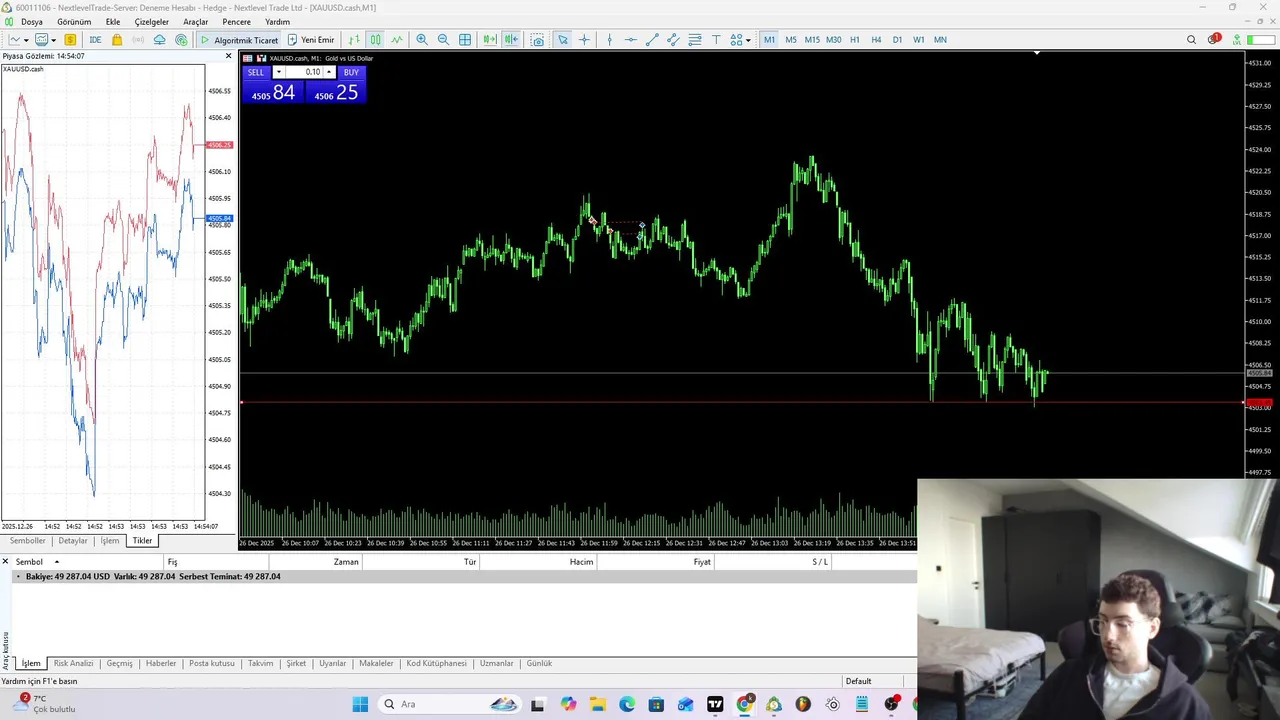
Task: Open Yeni Emir new order
Action: (311, 40)
